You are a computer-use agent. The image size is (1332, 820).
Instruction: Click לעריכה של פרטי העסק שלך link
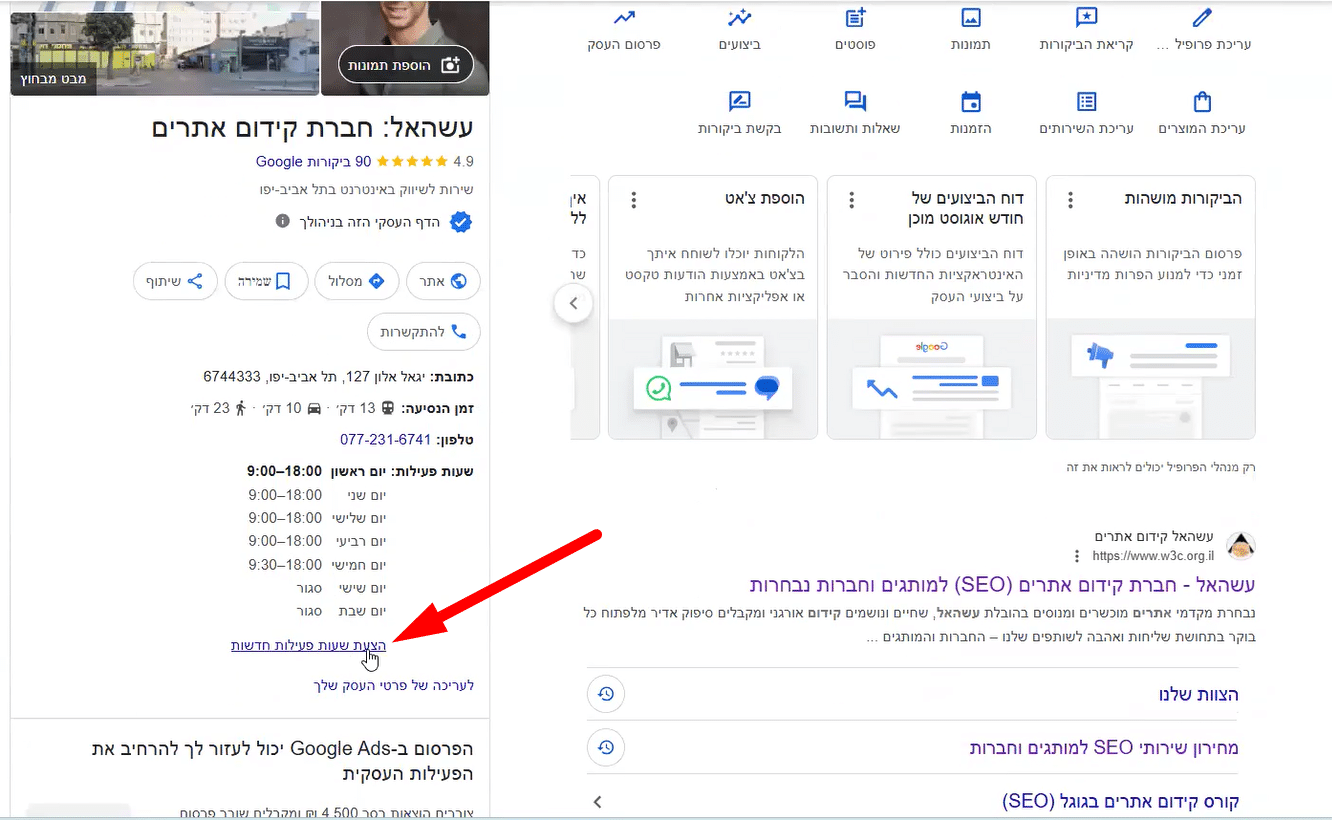point(394,685)
